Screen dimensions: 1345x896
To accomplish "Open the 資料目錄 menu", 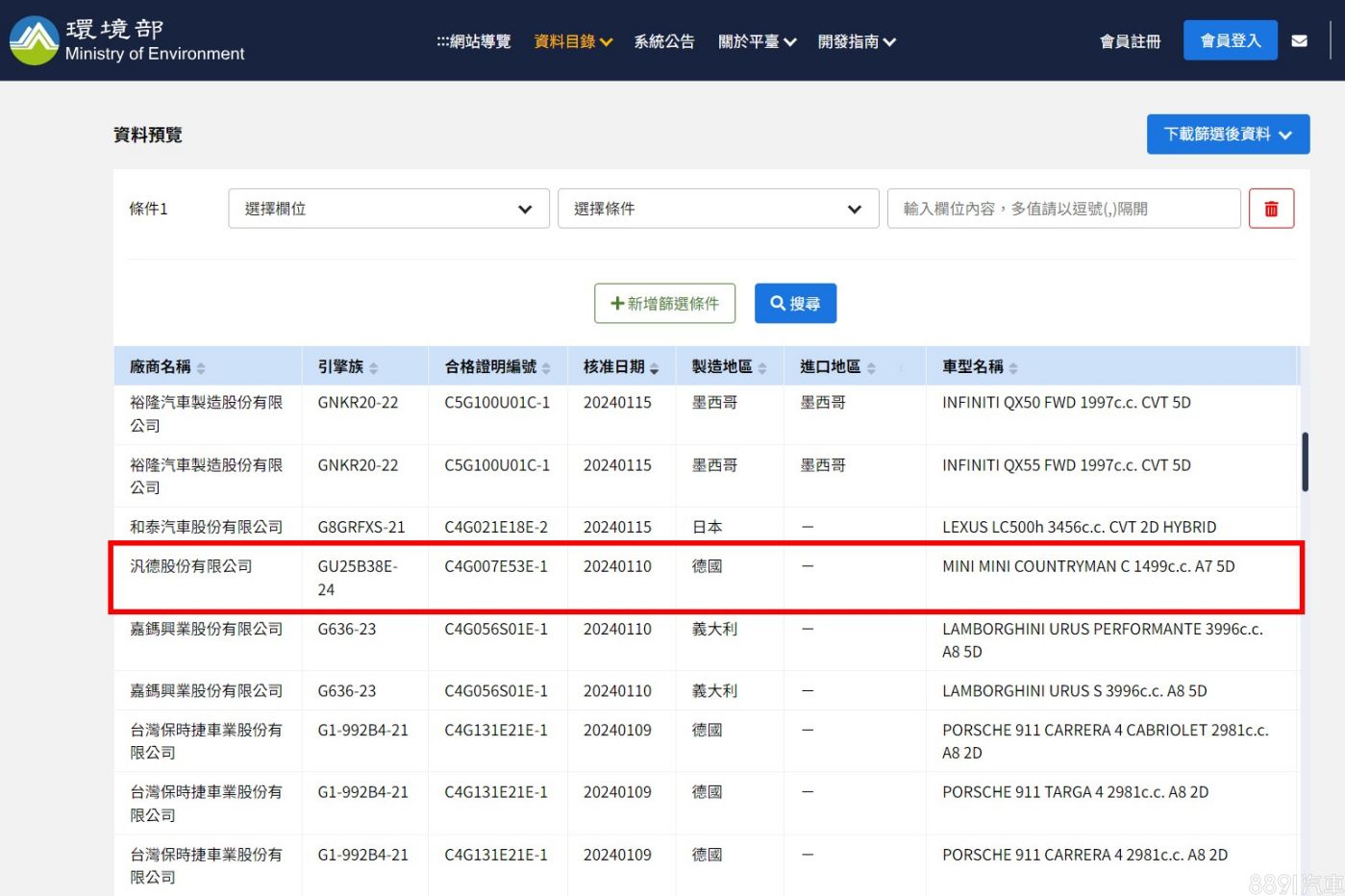I will coord(572,41).
